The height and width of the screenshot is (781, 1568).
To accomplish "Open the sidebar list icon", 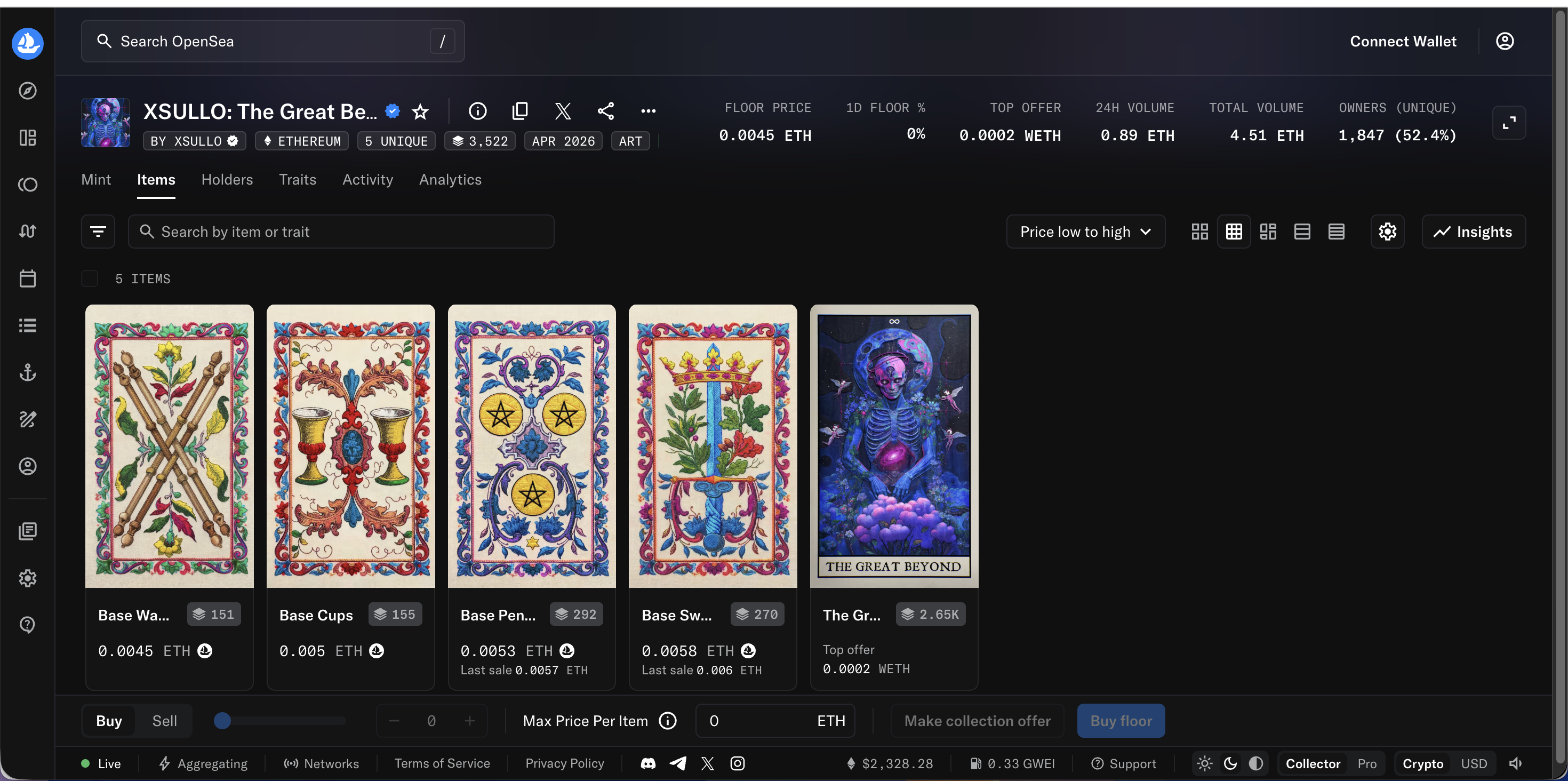I will tap(27, 325).
